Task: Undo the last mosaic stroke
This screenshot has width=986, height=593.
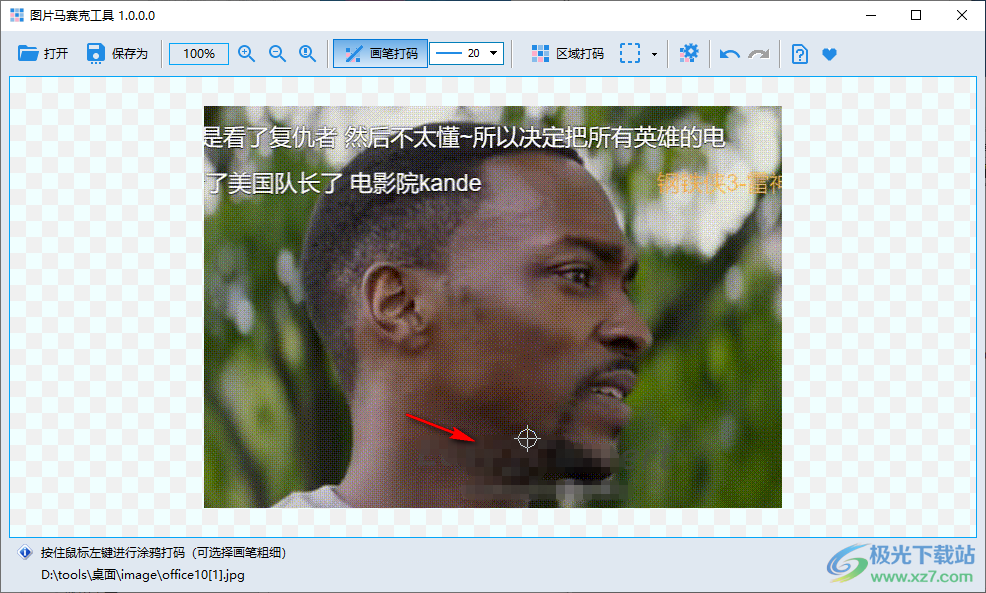Action: click(x=729, y=54)
